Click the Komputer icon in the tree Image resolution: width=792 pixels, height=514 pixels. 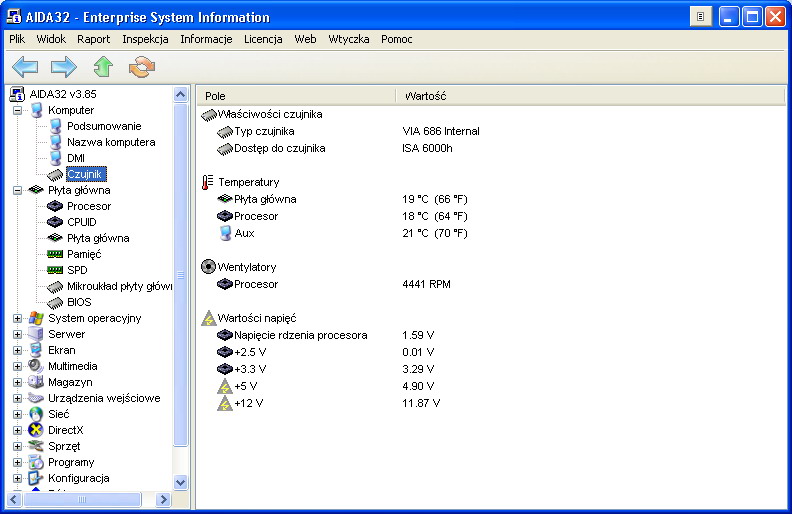pos(36,110)
